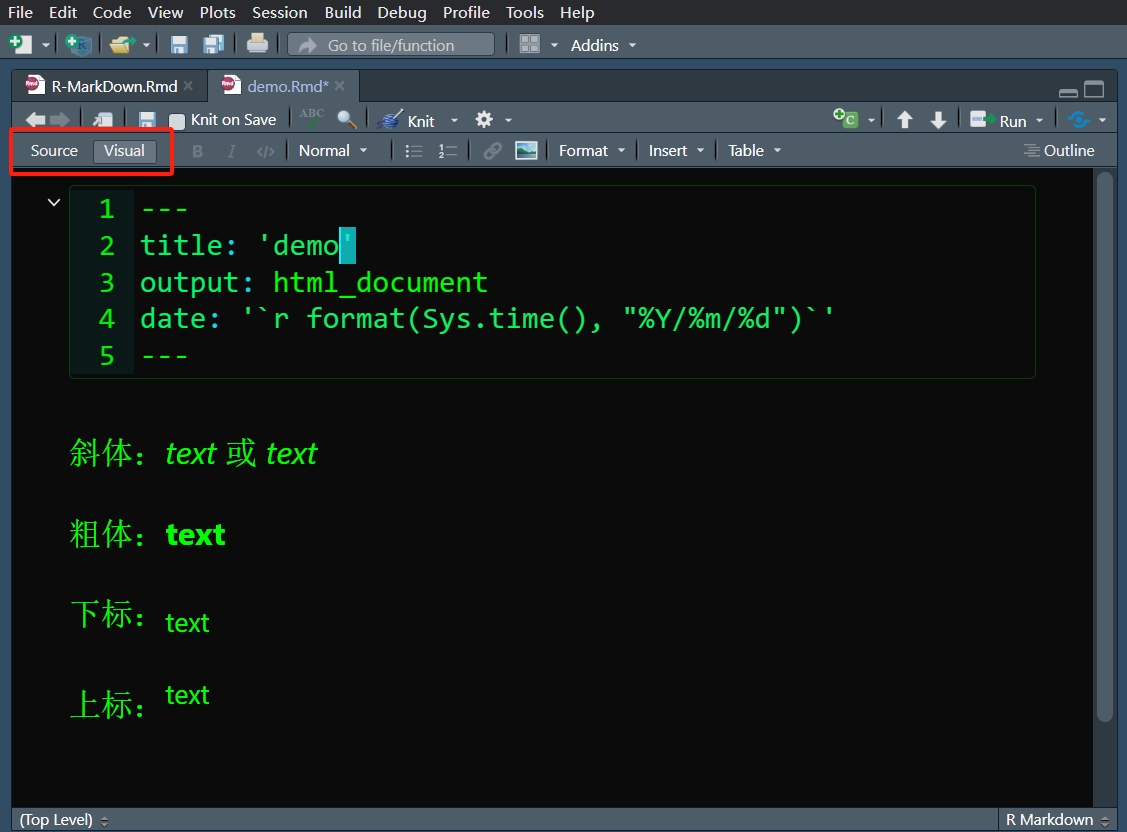This screenshot has height=832, width=1127.
Task: Click the workspace panes grid icon
Action: 530,45
